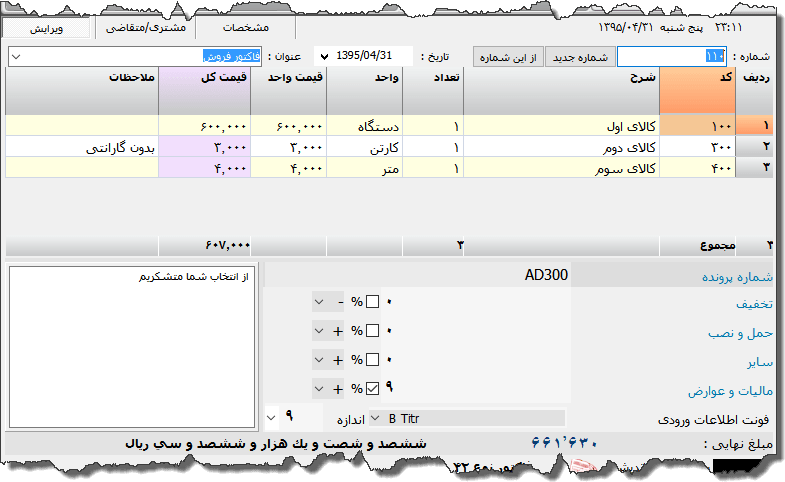Click the کد column header
The width and height of the screenshot is (785, 482).
tap(697, 91)
